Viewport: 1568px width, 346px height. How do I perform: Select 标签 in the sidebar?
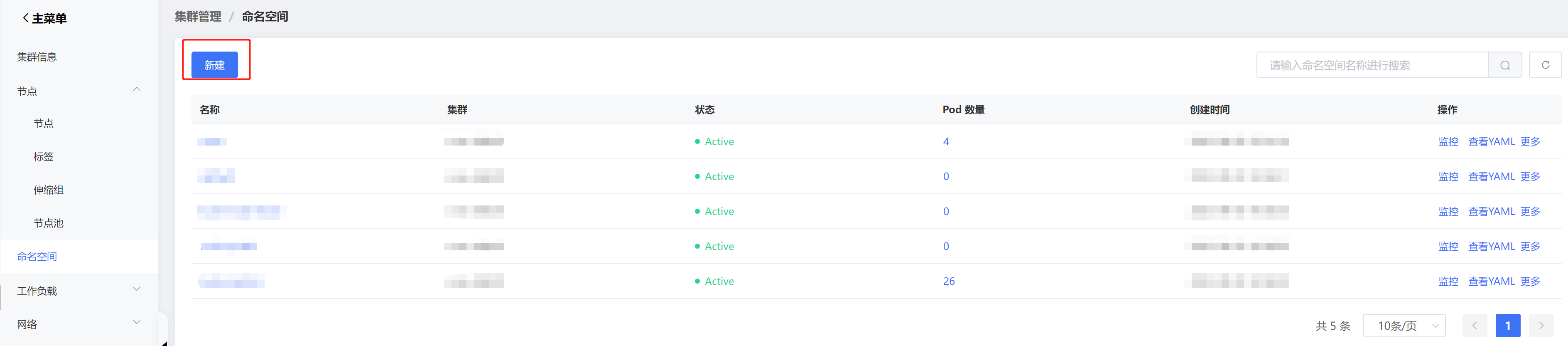(44, 157)
